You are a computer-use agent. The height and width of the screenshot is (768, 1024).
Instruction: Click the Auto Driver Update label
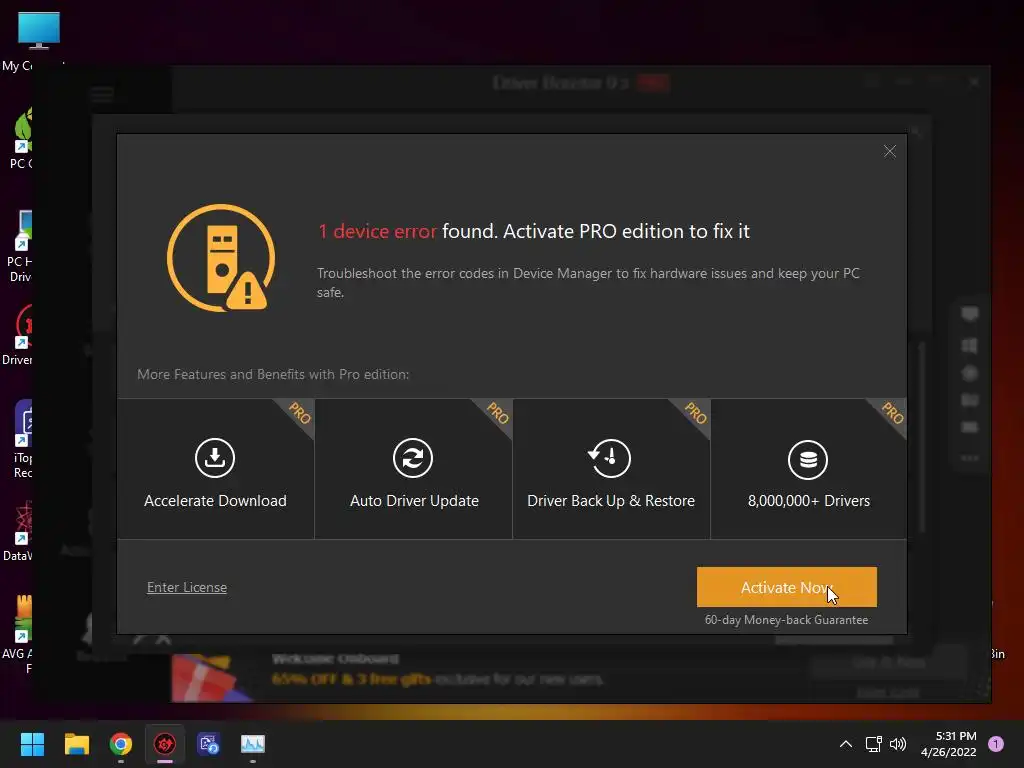[414, 501]
